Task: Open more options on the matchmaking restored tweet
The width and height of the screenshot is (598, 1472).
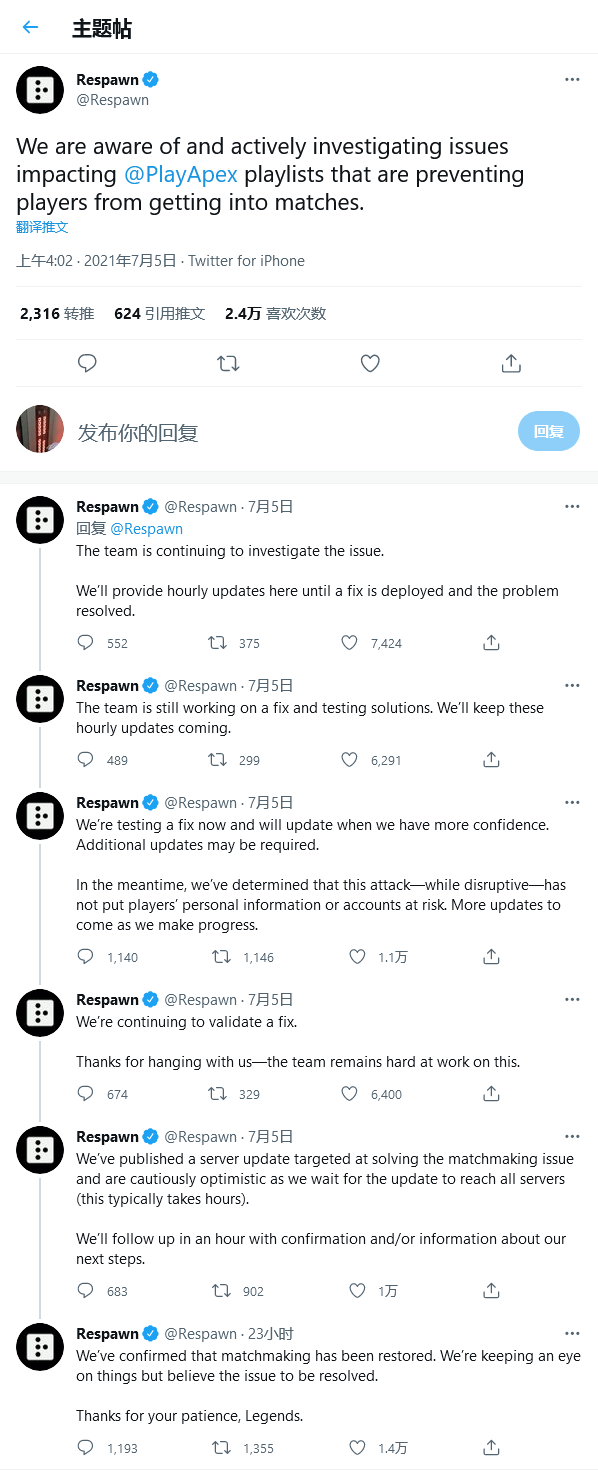Action: (x=572, y=1333)
